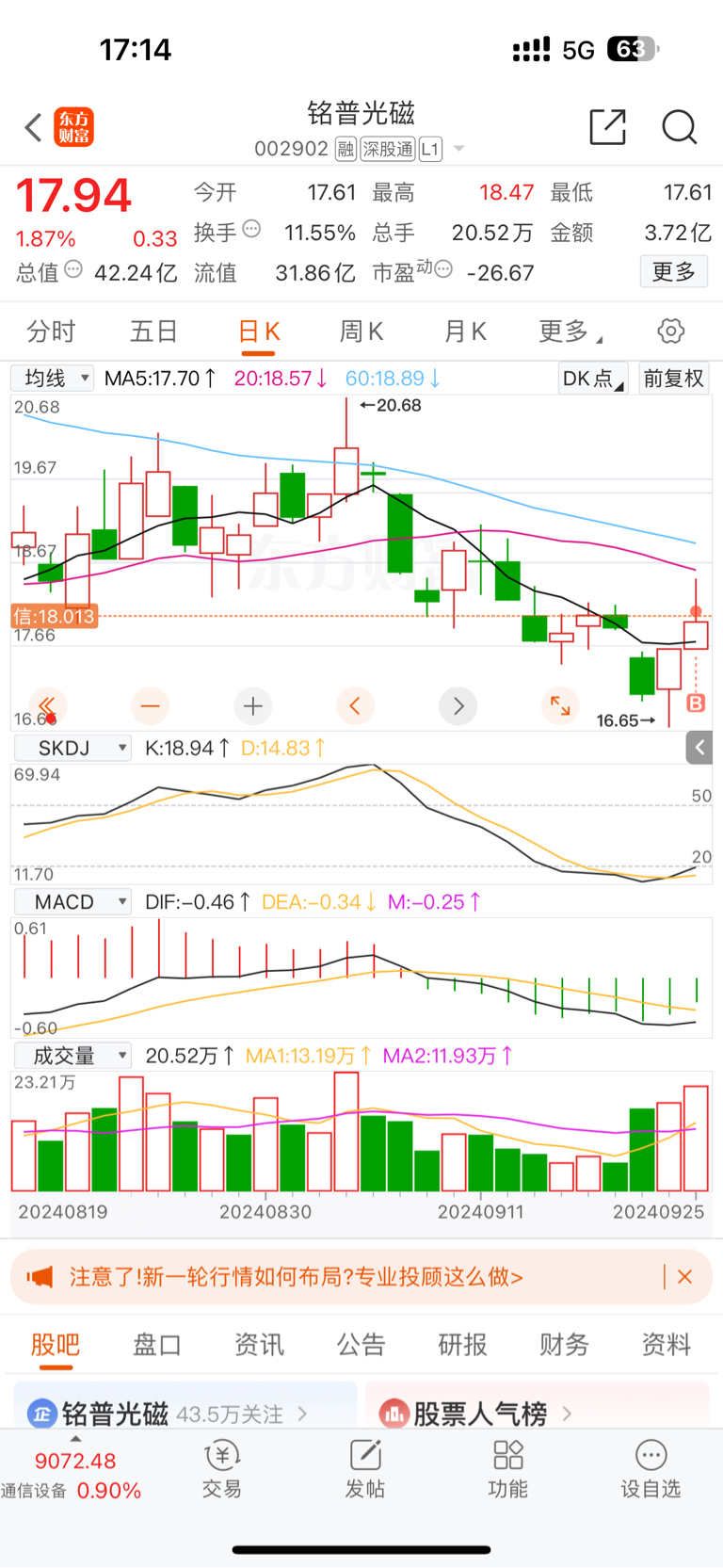Viewport: 723px width, 1568px height.
Task: Tap the megaphone notice icon
Action: [x=40, y=1277]
